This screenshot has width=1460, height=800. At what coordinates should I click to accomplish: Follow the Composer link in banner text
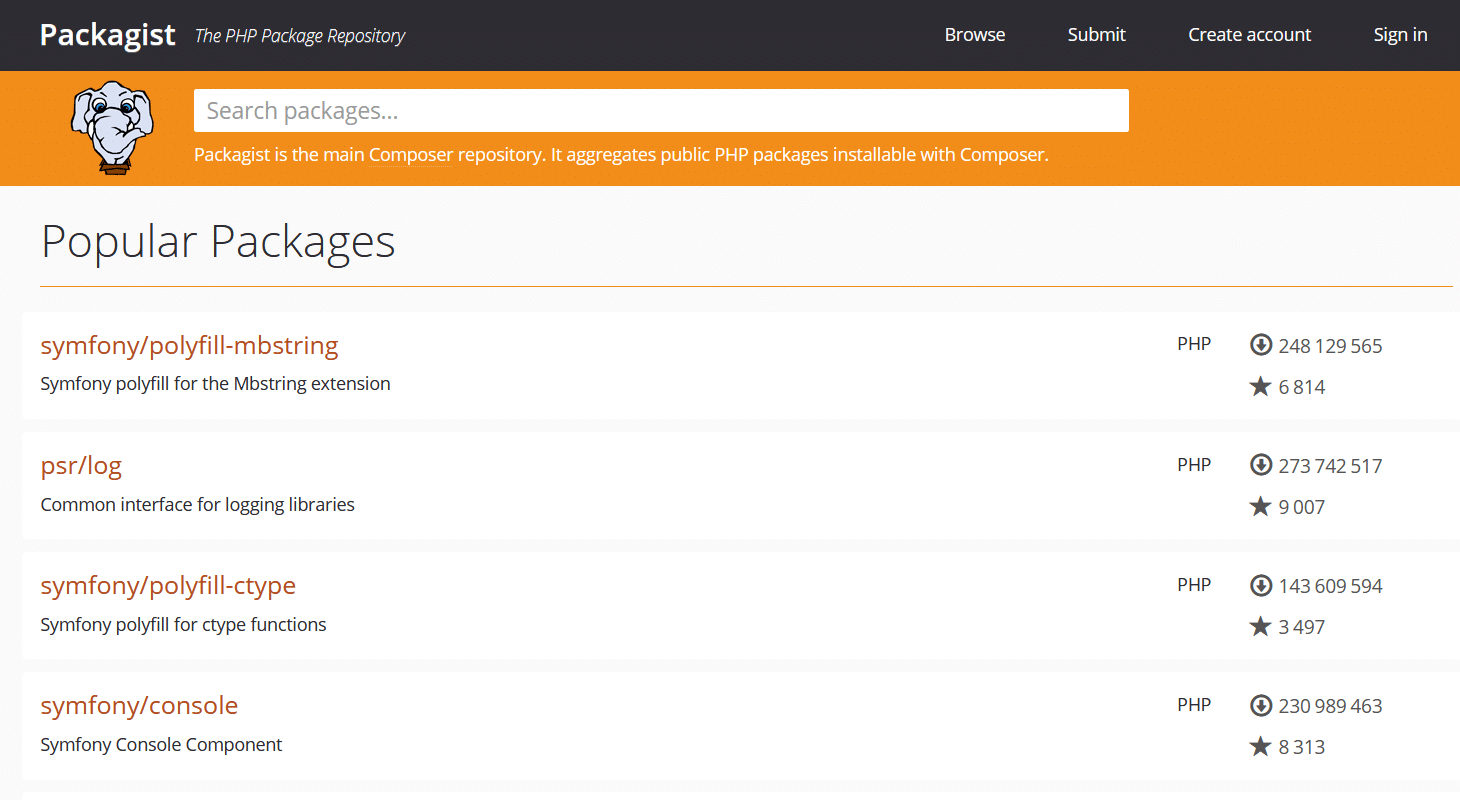click(x=410, y=155)
